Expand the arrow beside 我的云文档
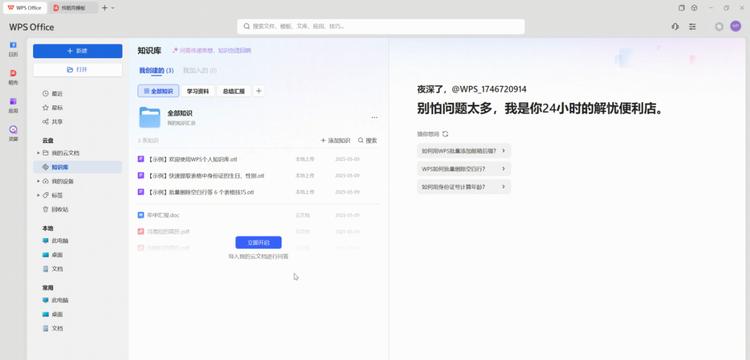750x360 pixels. pos(38,153)
